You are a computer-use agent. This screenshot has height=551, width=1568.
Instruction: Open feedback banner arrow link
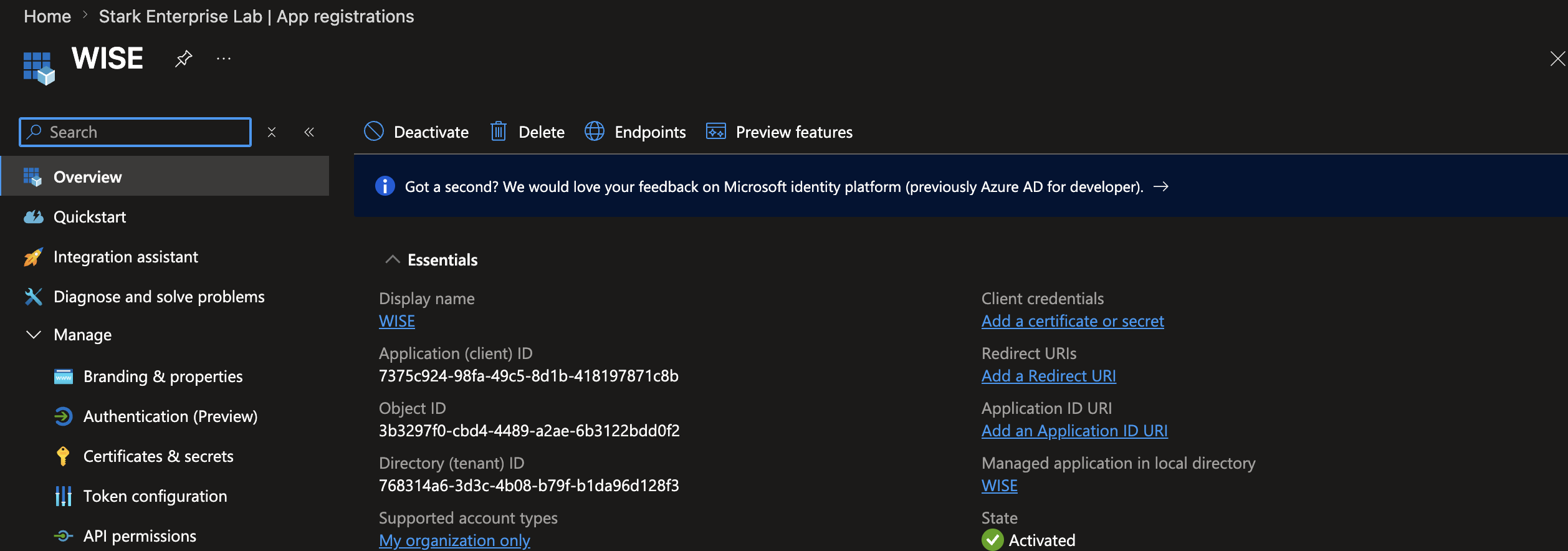point(1161,186)
